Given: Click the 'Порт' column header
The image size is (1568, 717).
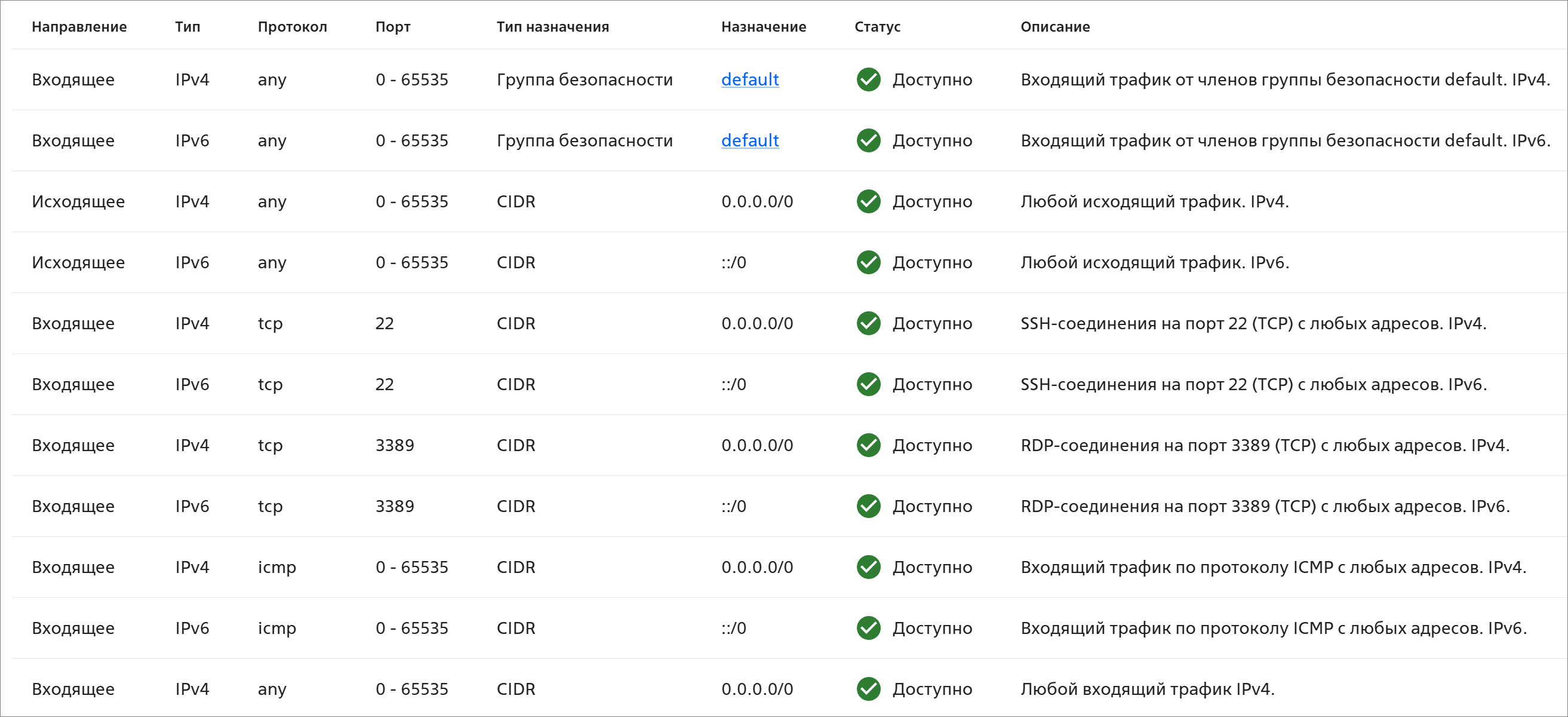Looking at the screenshot, I should [393, 27].
